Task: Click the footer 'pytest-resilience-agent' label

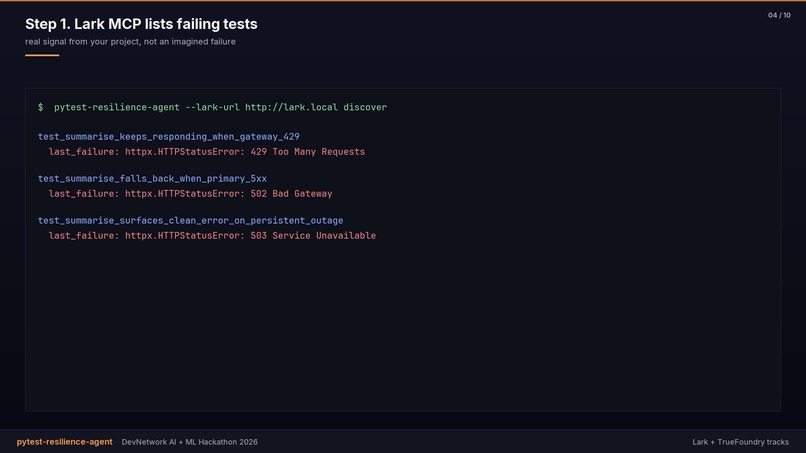Action: (64, 442)
